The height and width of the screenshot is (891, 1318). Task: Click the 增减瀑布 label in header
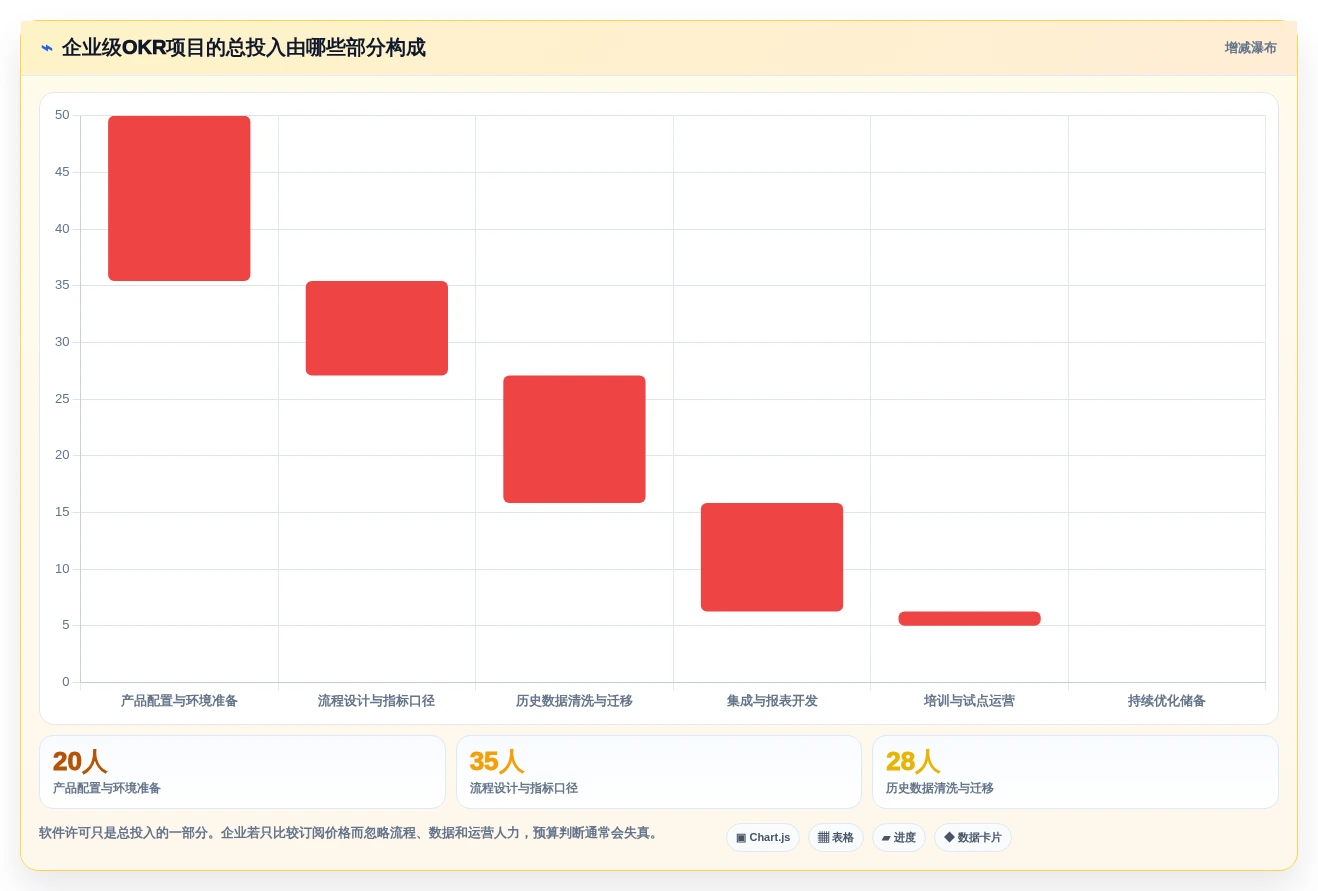(x=1250, y=48)
